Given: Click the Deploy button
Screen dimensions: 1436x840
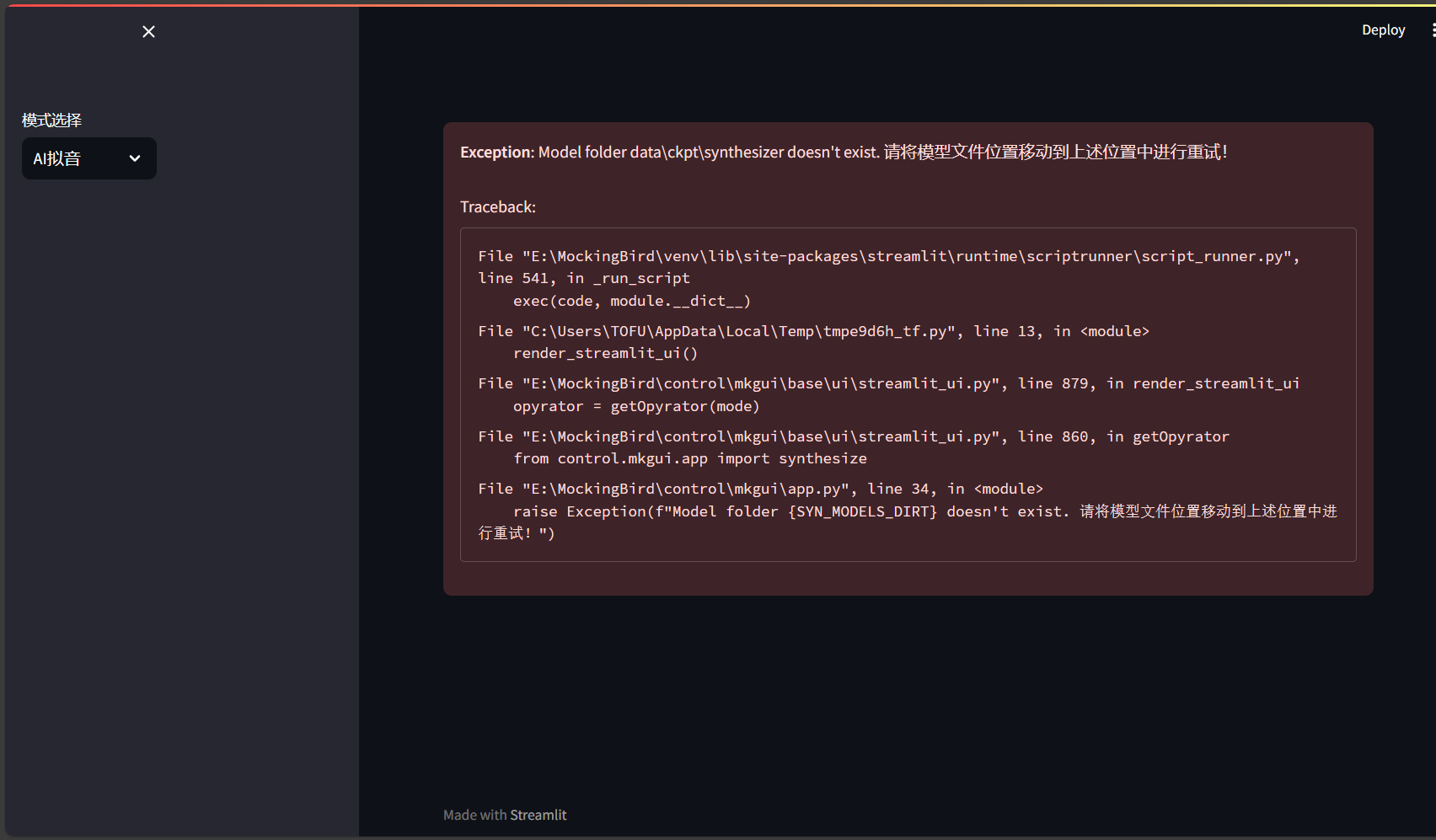Looking at the screenshot, I should (1383, 30).
